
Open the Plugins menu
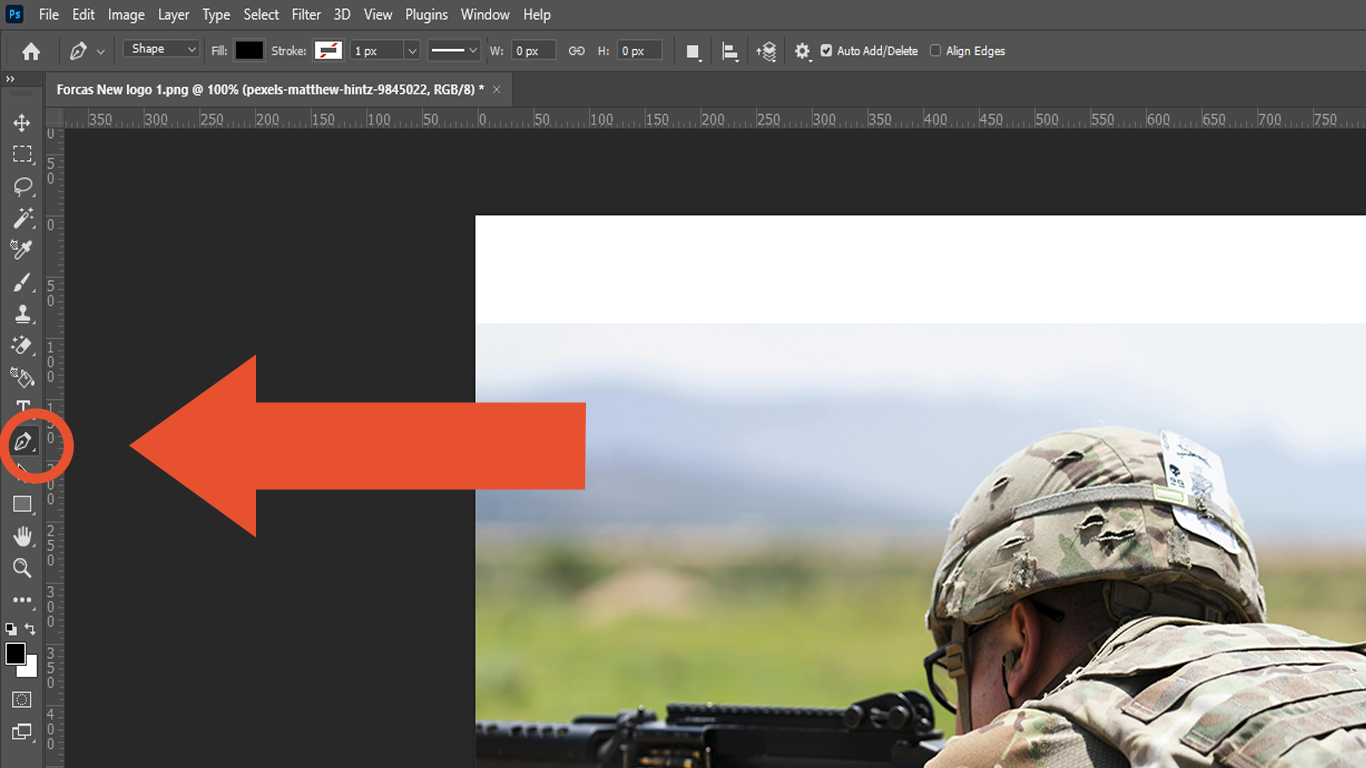click(x=427, y=15)
